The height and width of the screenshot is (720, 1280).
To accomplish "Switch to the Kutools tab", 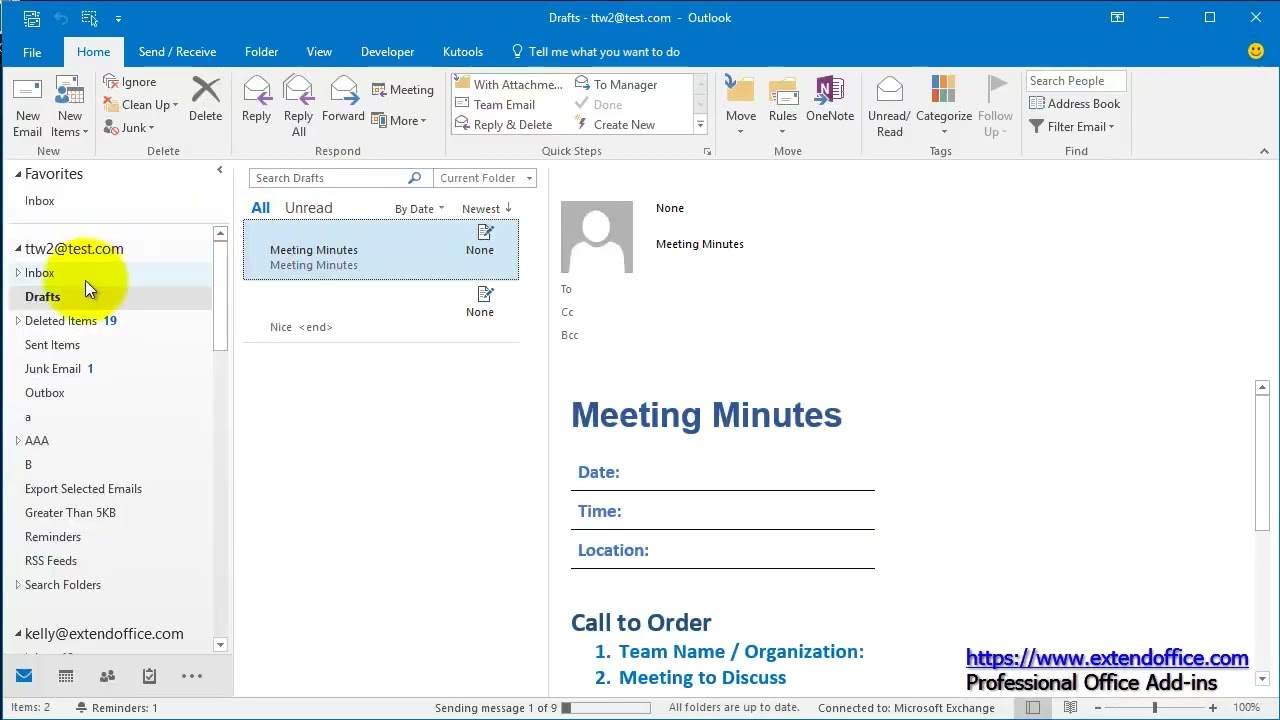I will tap(462, 52).
